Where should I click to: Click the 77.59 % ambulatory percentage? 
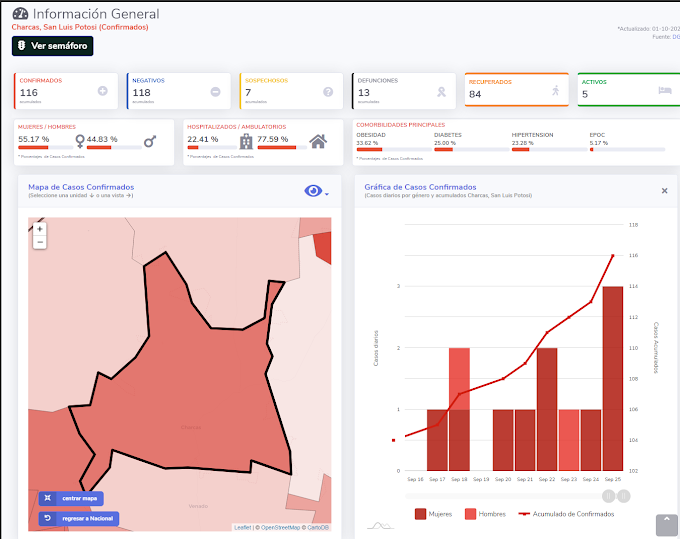click(x=272, y=139)
